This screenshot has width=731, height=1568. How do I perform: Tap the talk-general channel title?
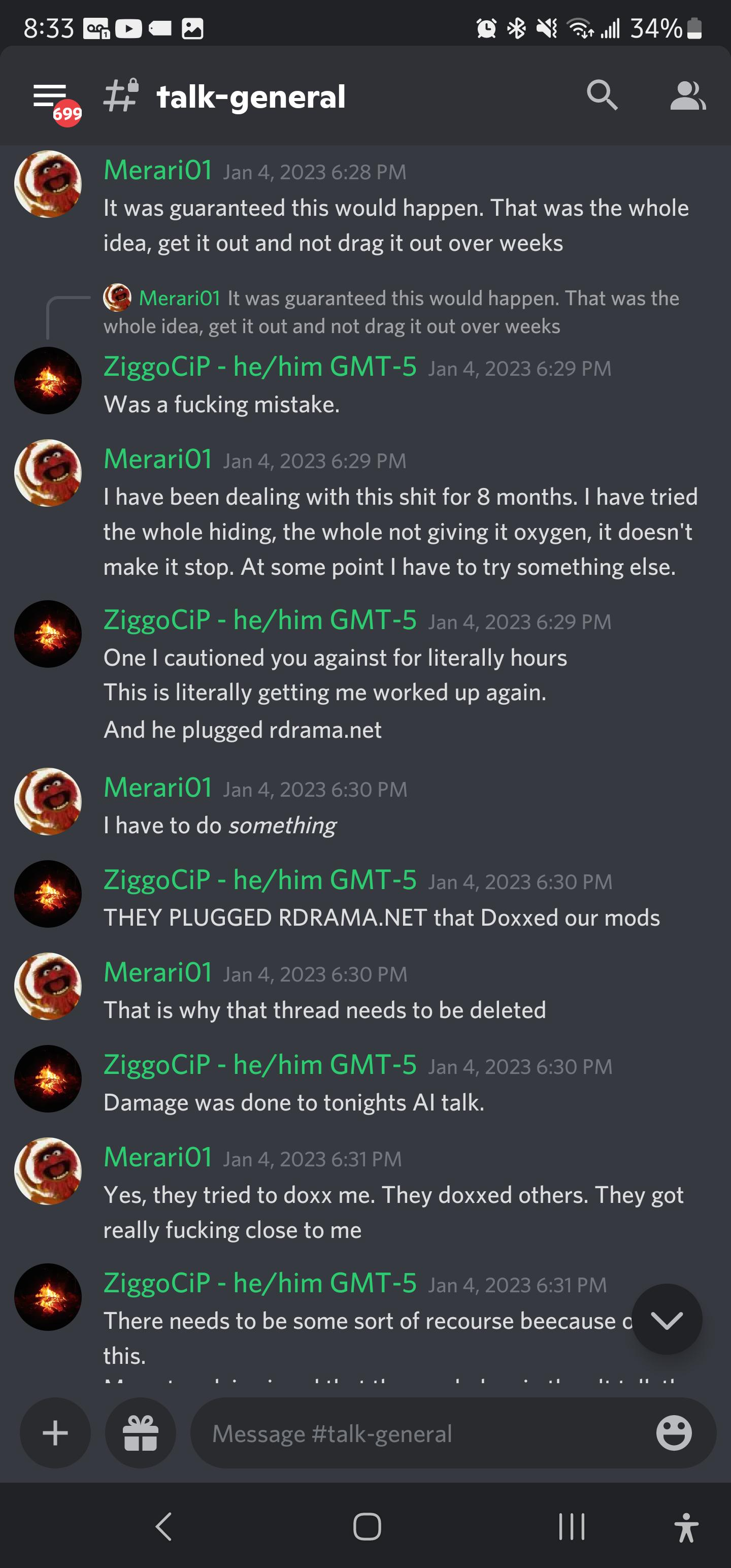point(251,97)
